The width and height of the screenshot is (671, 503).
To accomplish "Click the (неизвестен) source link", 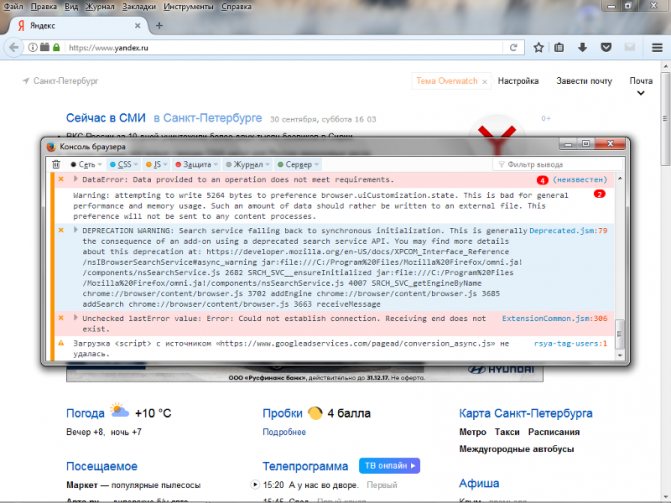I will 580,180.
